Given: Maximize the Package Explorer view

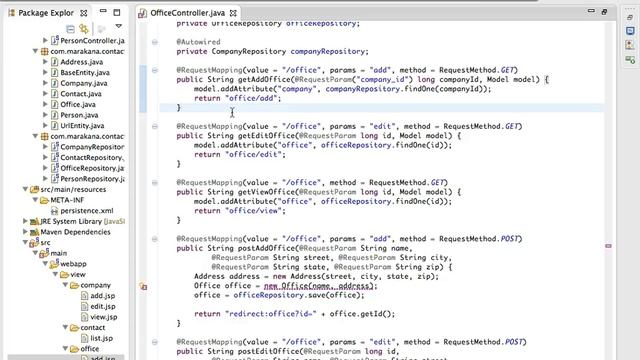Looking at the screenshot, I should point(117,12).
